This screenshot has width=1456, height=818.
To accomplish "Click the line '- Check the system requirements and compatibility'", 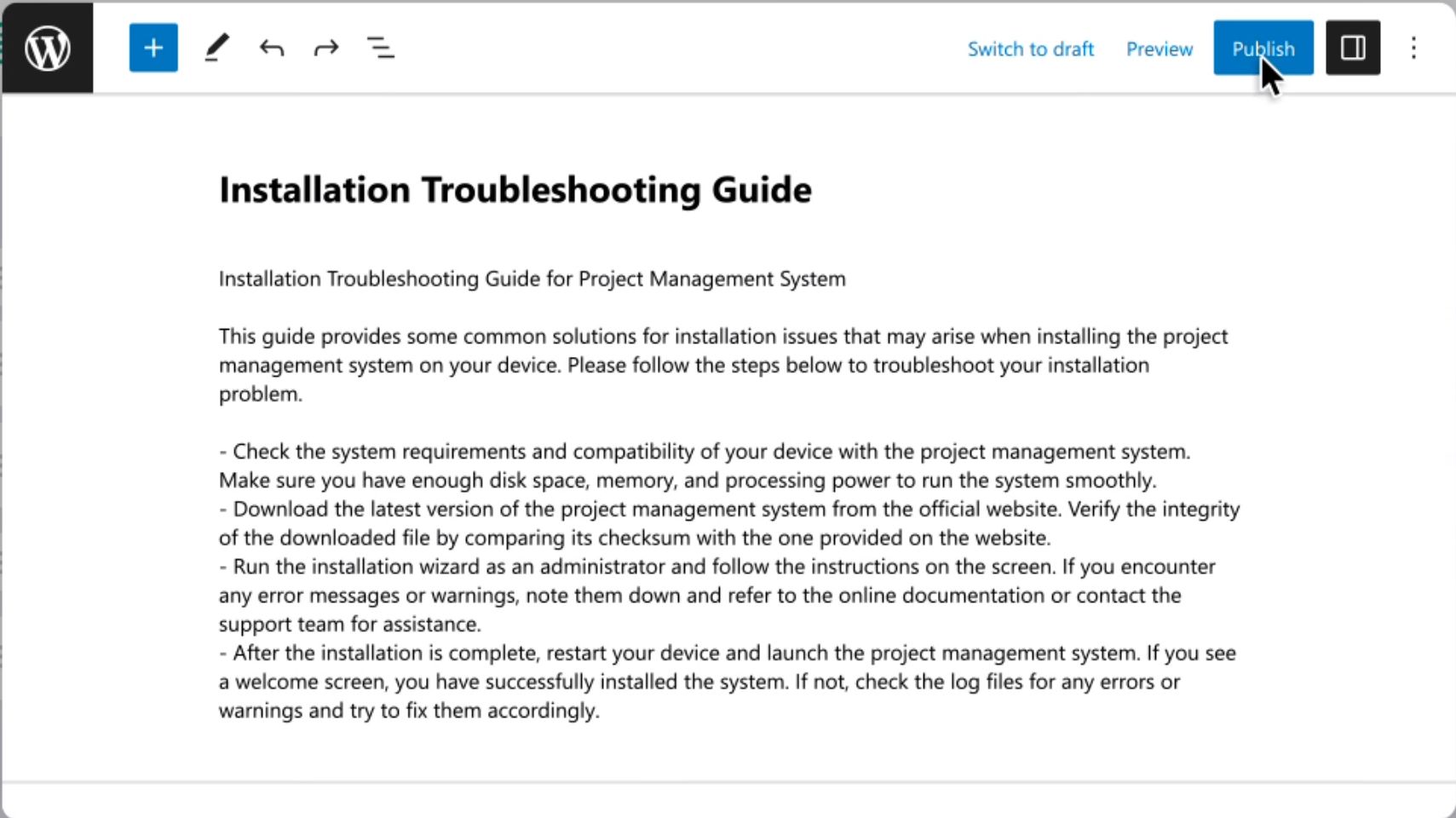I will tap(705, 465).
